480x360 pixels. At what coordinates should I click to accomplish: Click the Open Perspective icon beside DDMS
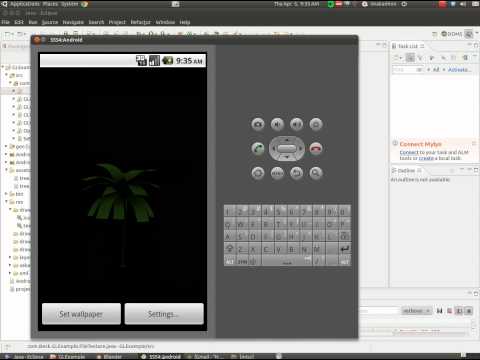coord(435,34)
